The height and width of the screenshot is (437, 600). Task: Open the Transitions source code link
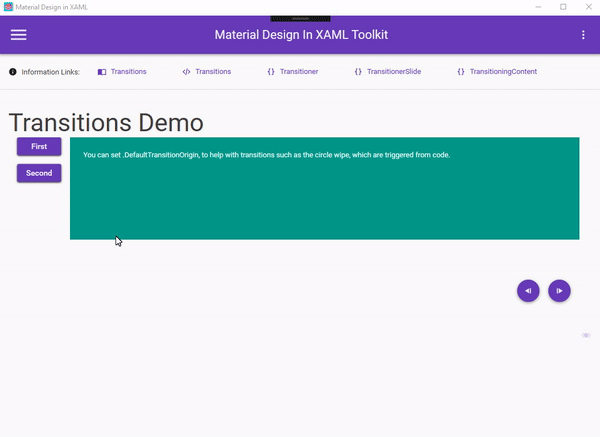[207, 72]
